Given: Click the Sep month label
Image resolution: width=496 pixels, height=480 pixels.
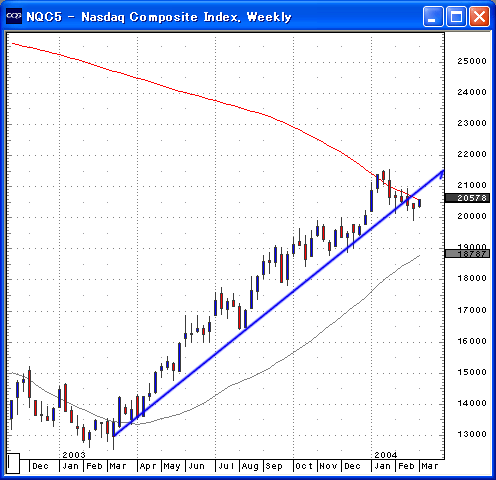Looking at the screenshot, I should (274, 466).
